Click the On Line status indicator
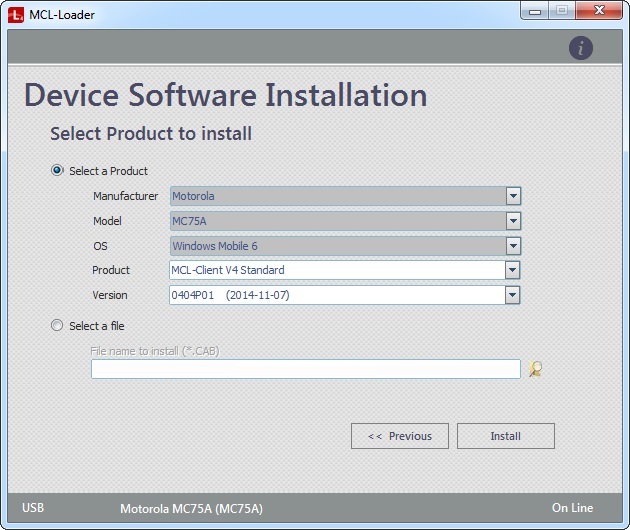This screenshot has height=530, width=630. (x=572, y=508)
